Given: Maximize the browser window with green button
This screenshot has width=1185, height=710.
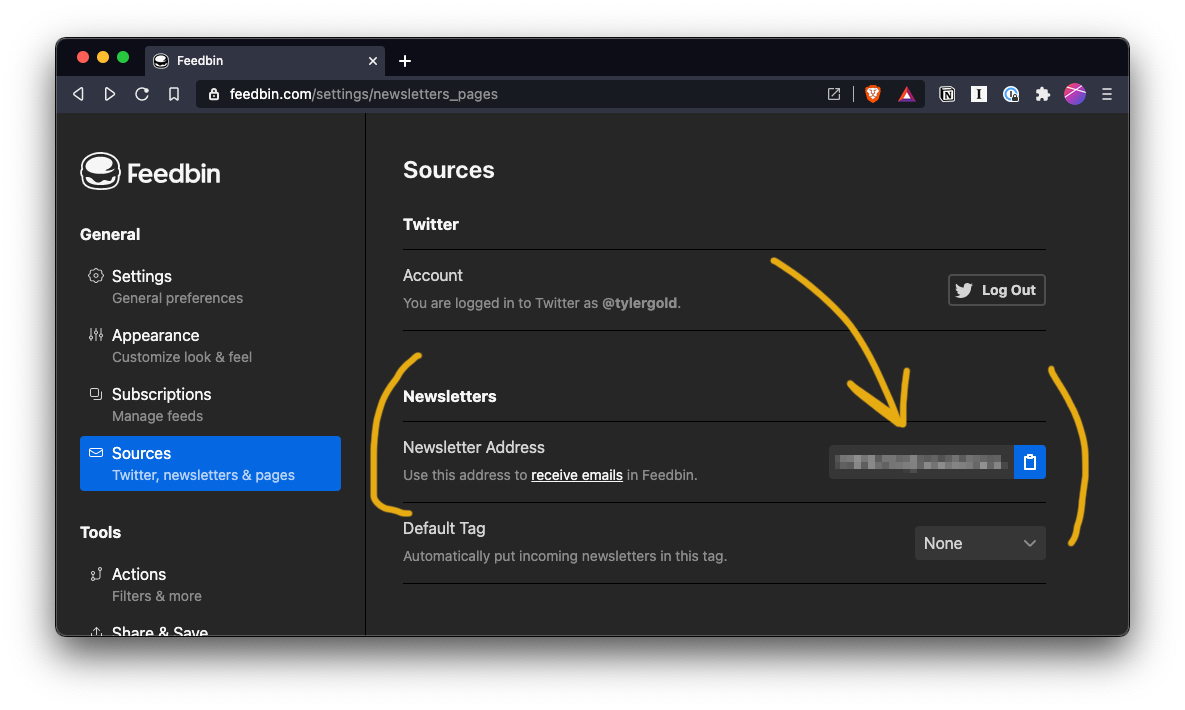Looking at the screenshot, I should [x=123, y=57].
